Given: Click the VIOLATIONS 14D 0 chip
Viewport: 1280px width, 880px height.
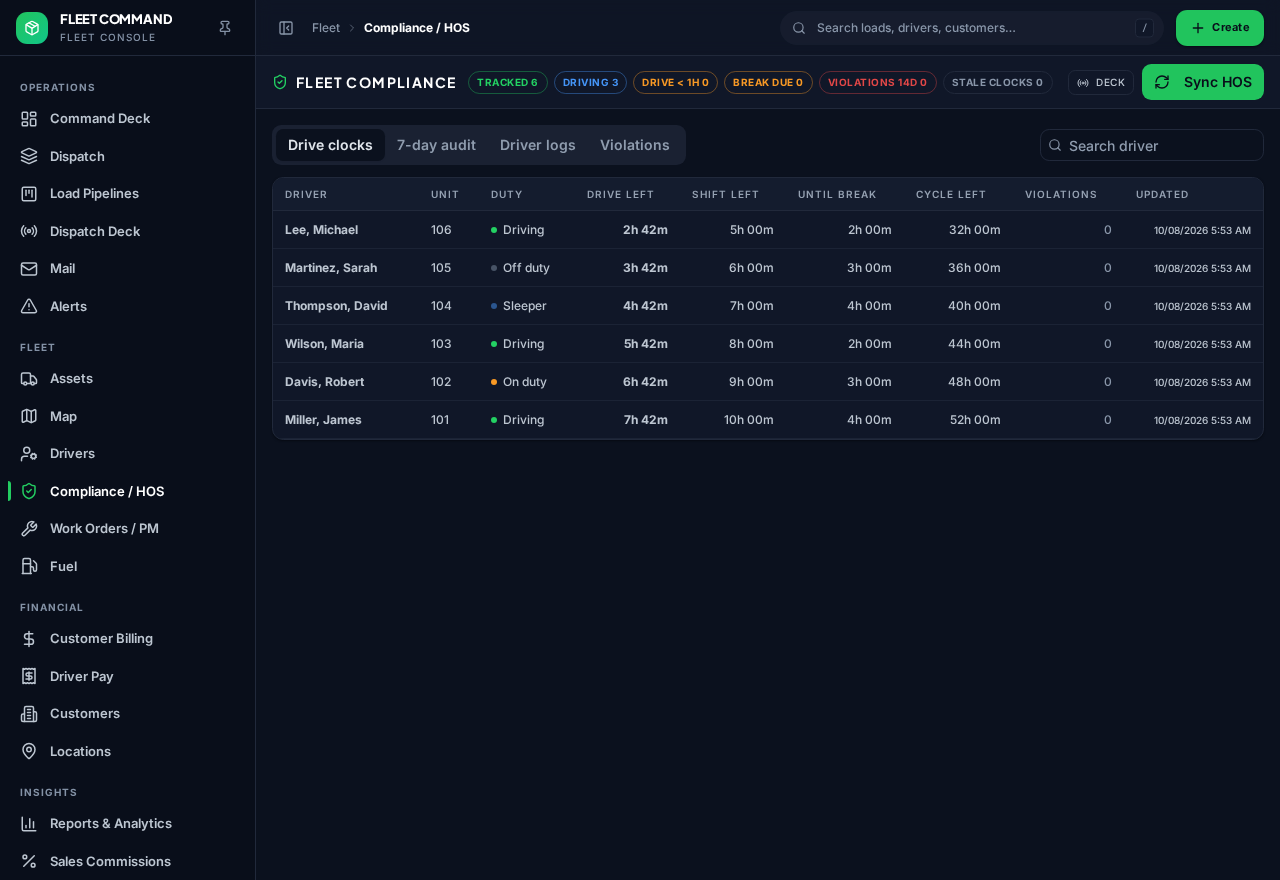Looking at the screenshot, I should click(x=878, y=82).
